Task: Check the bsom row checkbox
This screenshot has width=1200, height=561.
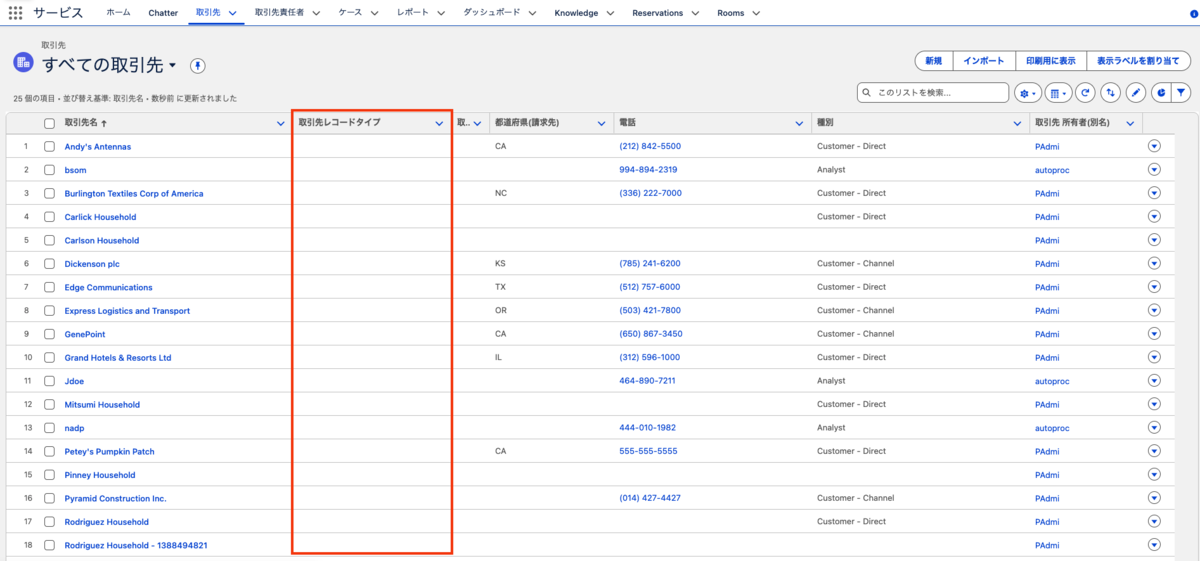Action: click(49, 170)
